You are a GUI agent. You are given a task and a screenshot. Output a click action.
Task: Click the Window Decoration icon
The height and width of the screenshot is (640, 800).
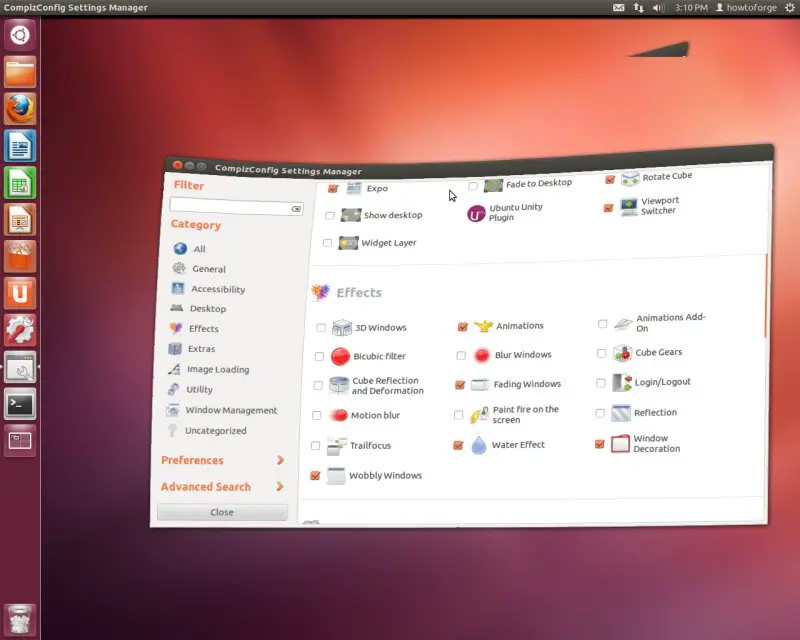620,444
